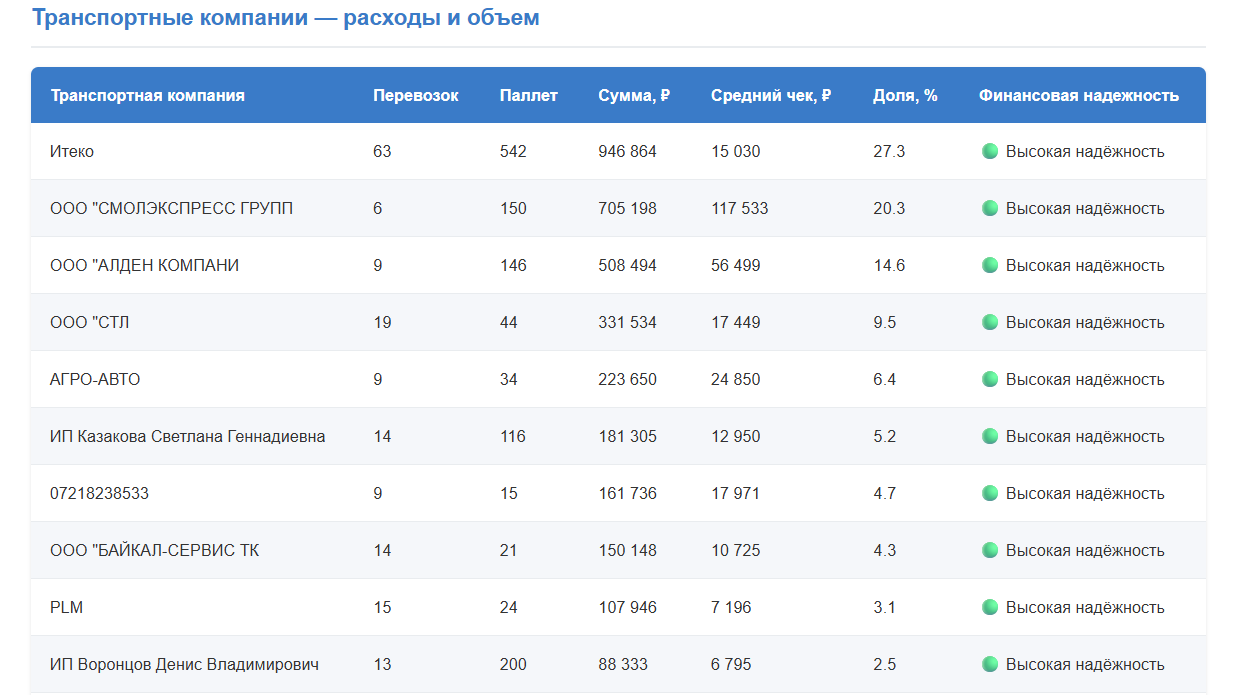Select the company ООО "АЛДЕН КОМПАНИ

point(145,265)
